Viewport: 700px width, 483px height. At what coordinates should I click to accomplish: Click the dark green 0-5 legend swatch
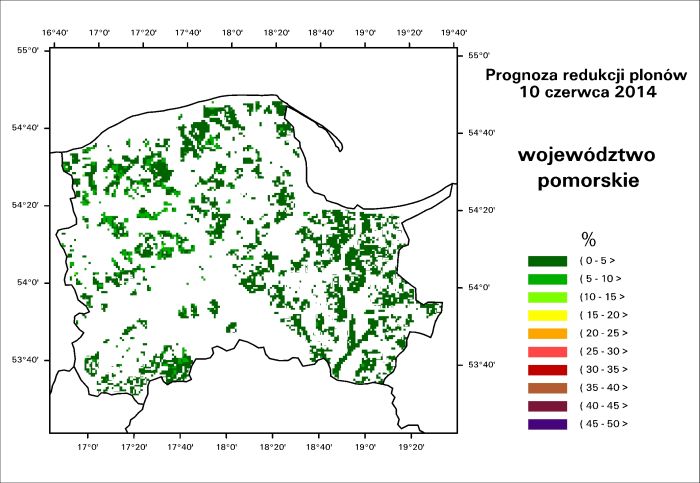[546, 260]
